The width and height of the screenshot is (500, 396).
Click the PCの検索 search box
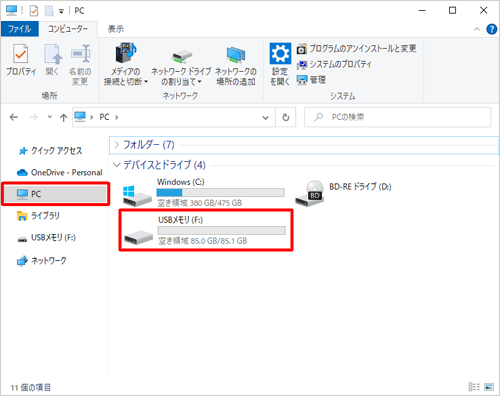tap(397, 117)
